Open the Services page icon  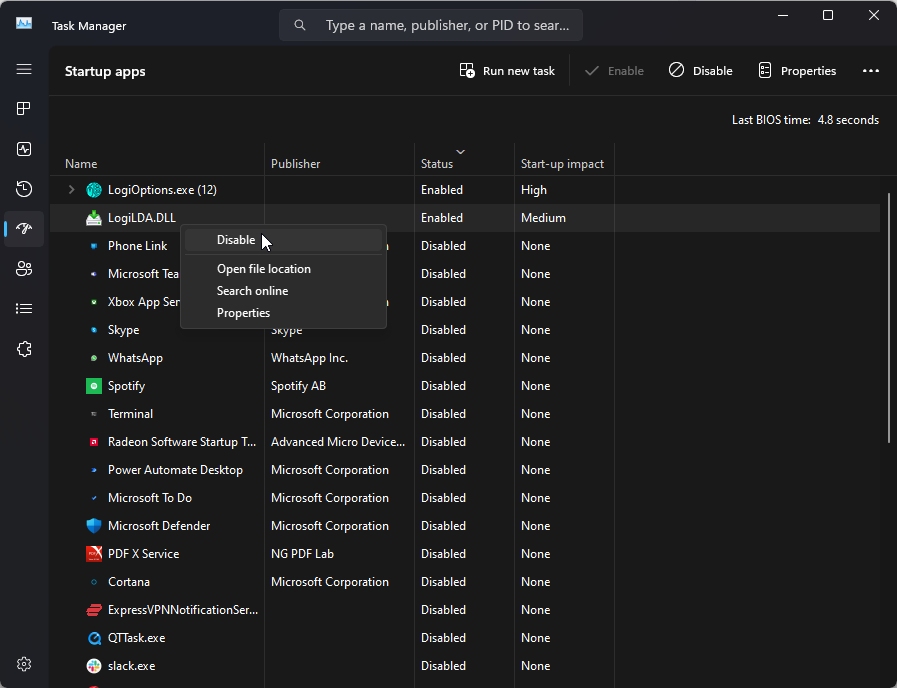pyautogui.click(x=24, y=349)
